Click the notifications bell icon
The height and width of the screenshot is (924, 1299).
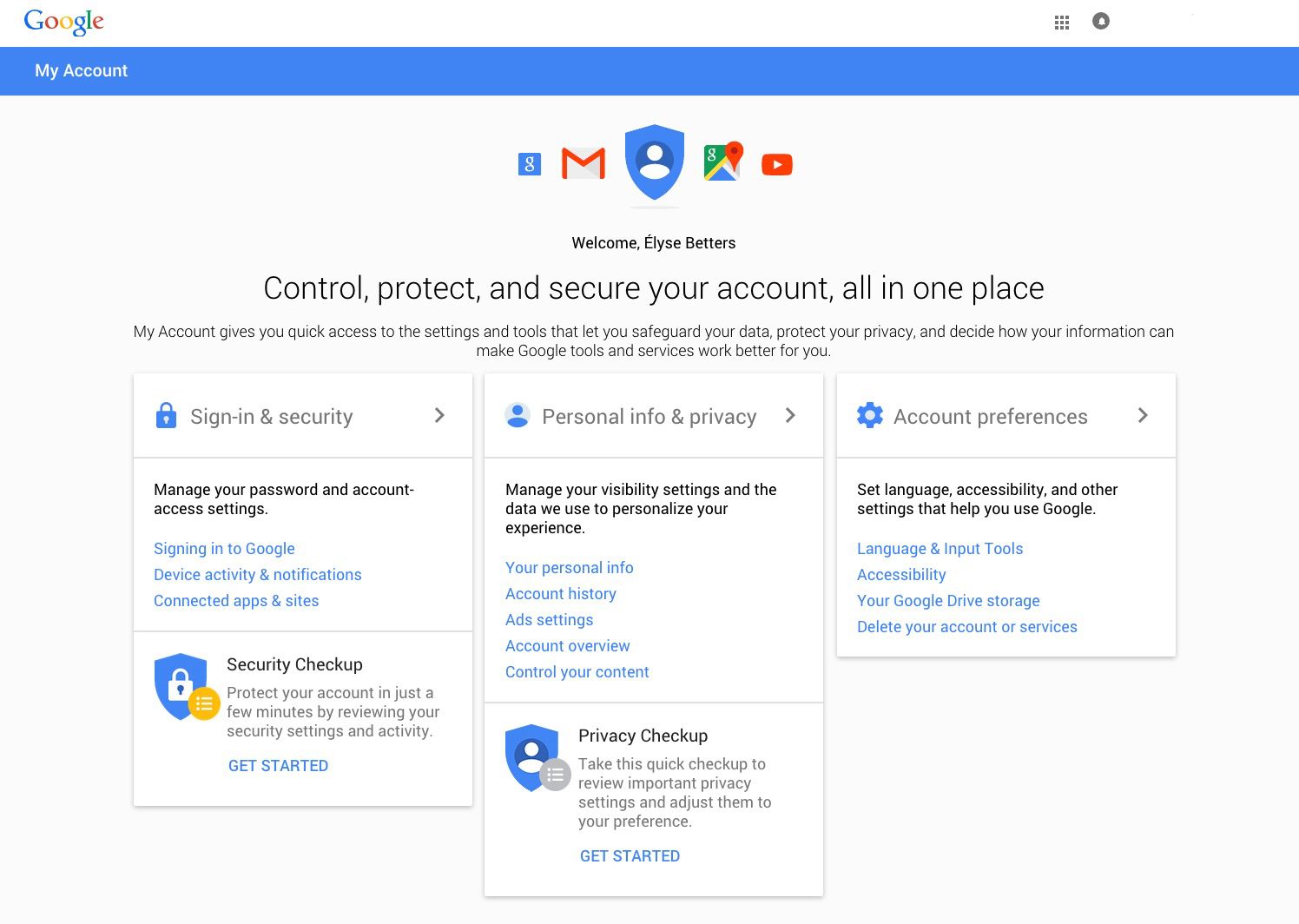[x=1100, y=22]
